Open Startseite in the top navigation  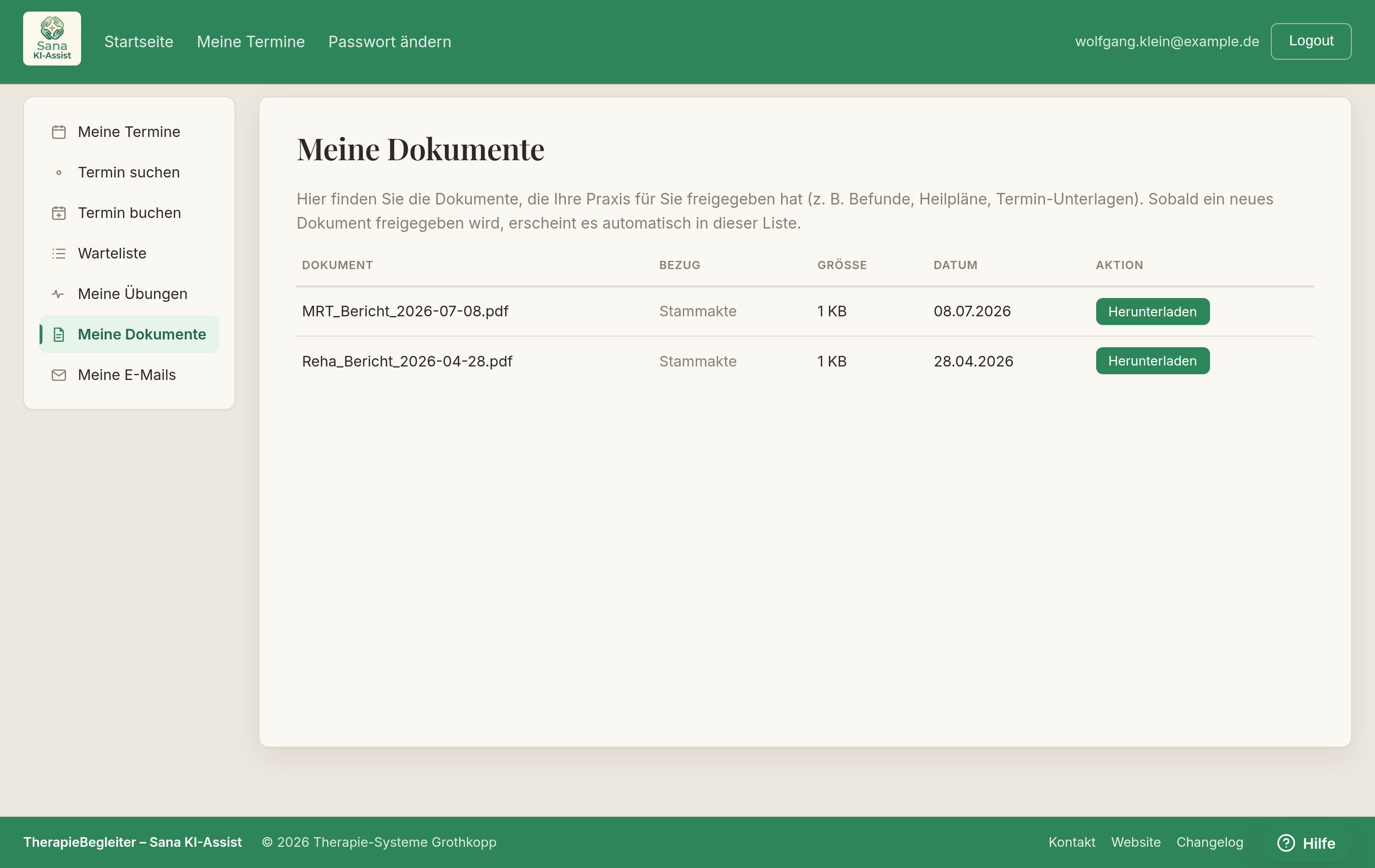click(139, 41)
